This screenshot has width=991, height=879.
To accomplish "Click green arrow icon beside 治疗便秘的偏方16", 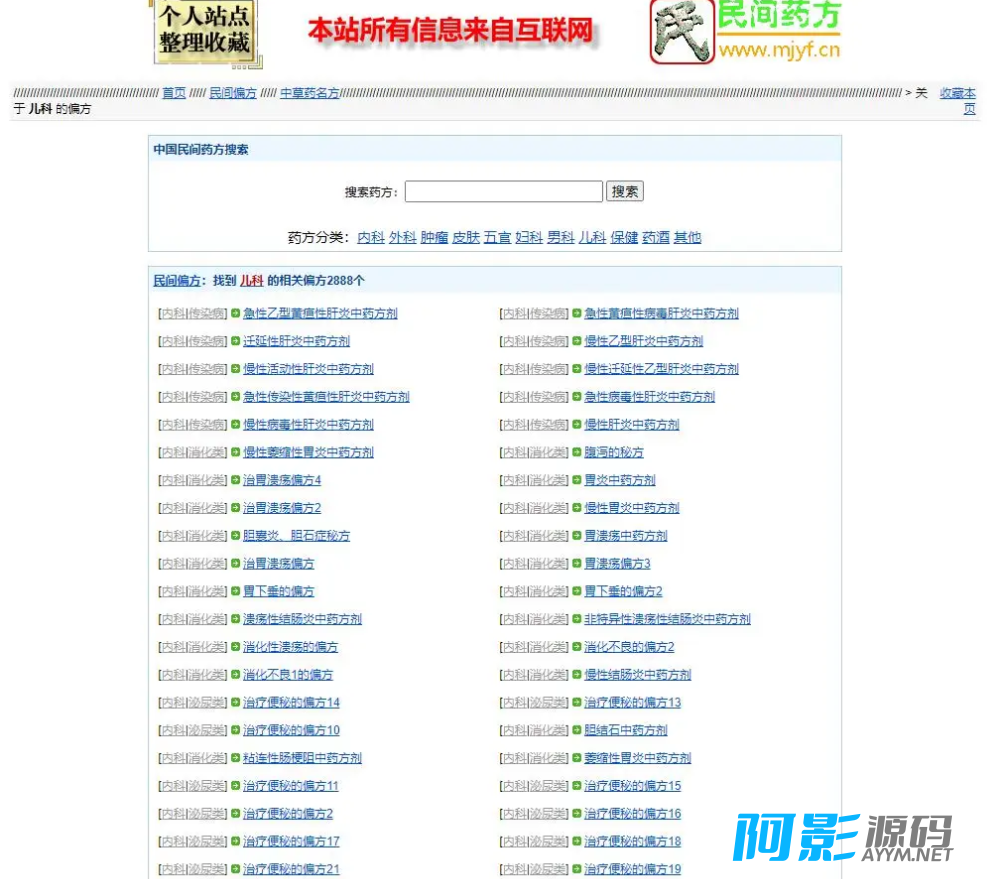I will [577, 814].
